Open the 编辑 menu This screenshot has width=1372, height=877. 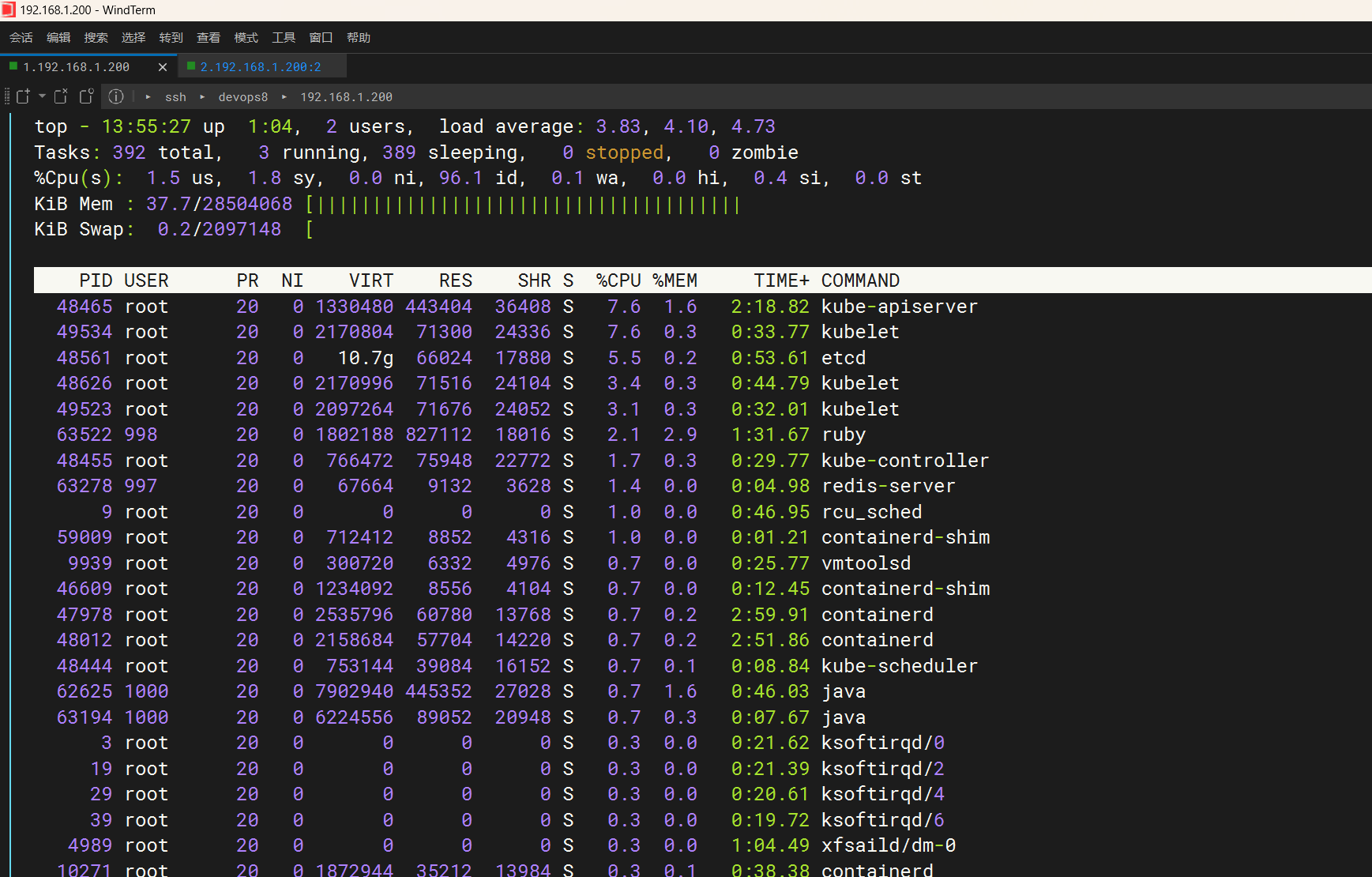pos(58,37)
